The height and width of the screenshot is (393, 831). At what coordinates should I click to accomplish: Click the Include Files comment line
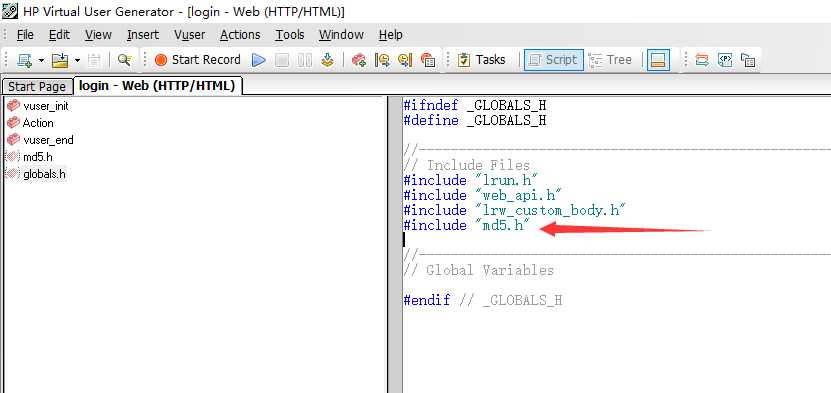tap(466, 166)
